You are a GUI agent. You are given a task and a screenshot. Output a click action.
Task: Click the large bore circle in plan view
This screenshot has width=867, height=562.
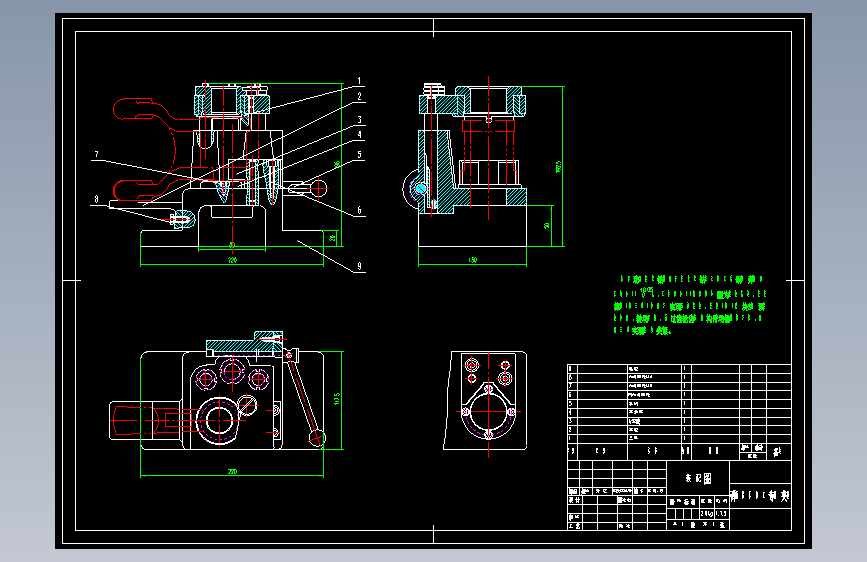point(220,420)
